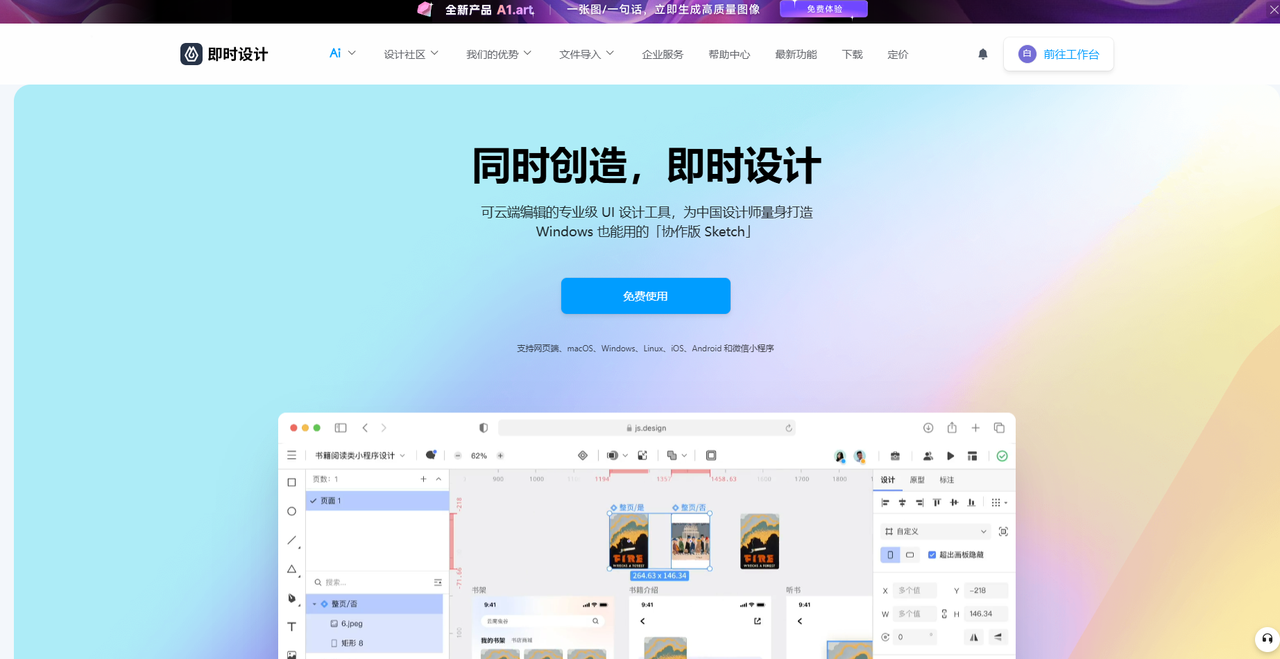Decrease canvas zoom with the minus control
Viewport: 1280px width, 659px height.
pyautogui.click(x=457, y=455)
